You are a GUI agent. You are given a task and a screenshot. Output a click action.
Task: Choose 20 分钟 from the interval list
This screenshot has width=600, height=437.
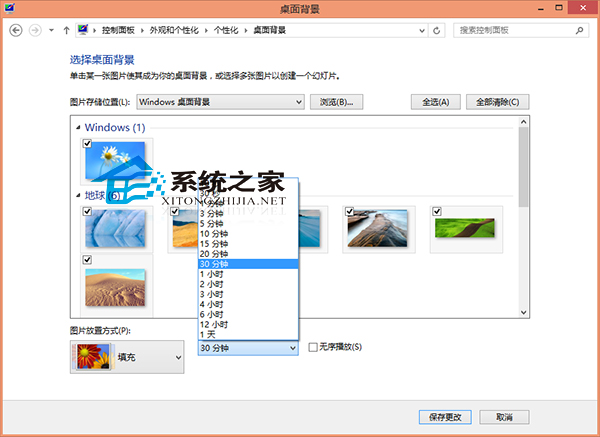point(248,254)
